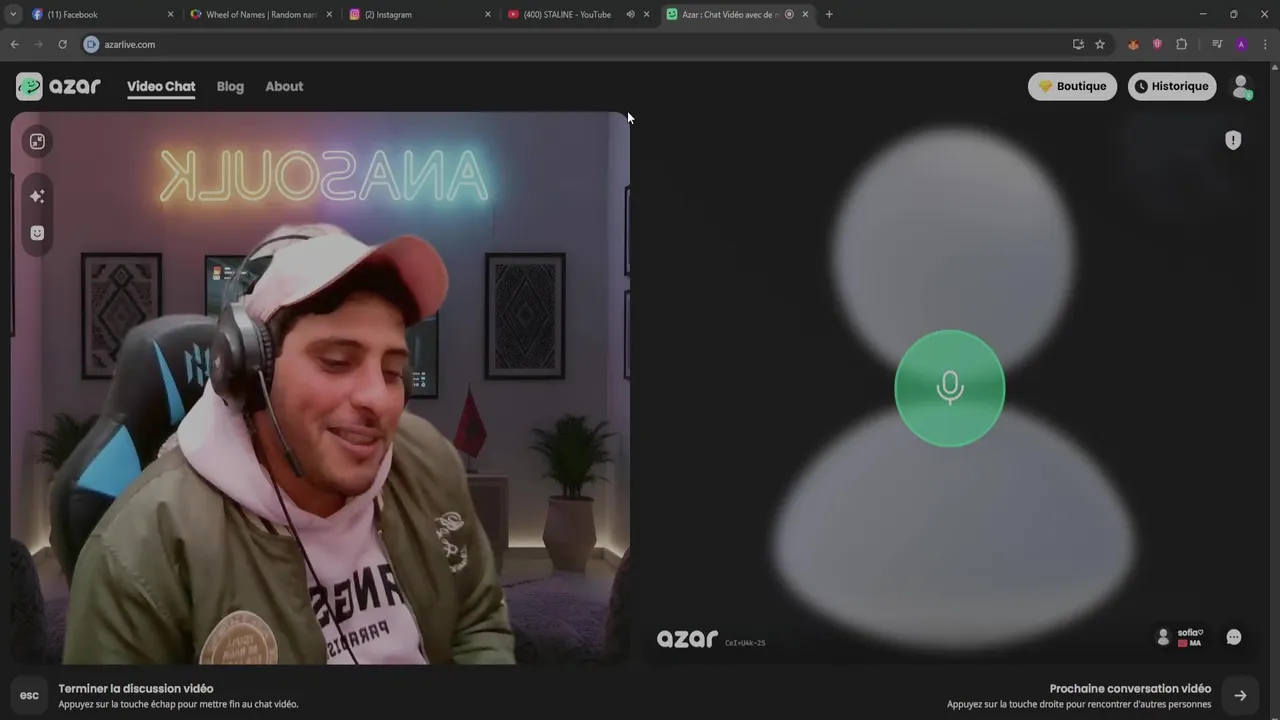Go to next video conversation arrow
This screenshot has height=720, width=1280.
point(1240,695)
